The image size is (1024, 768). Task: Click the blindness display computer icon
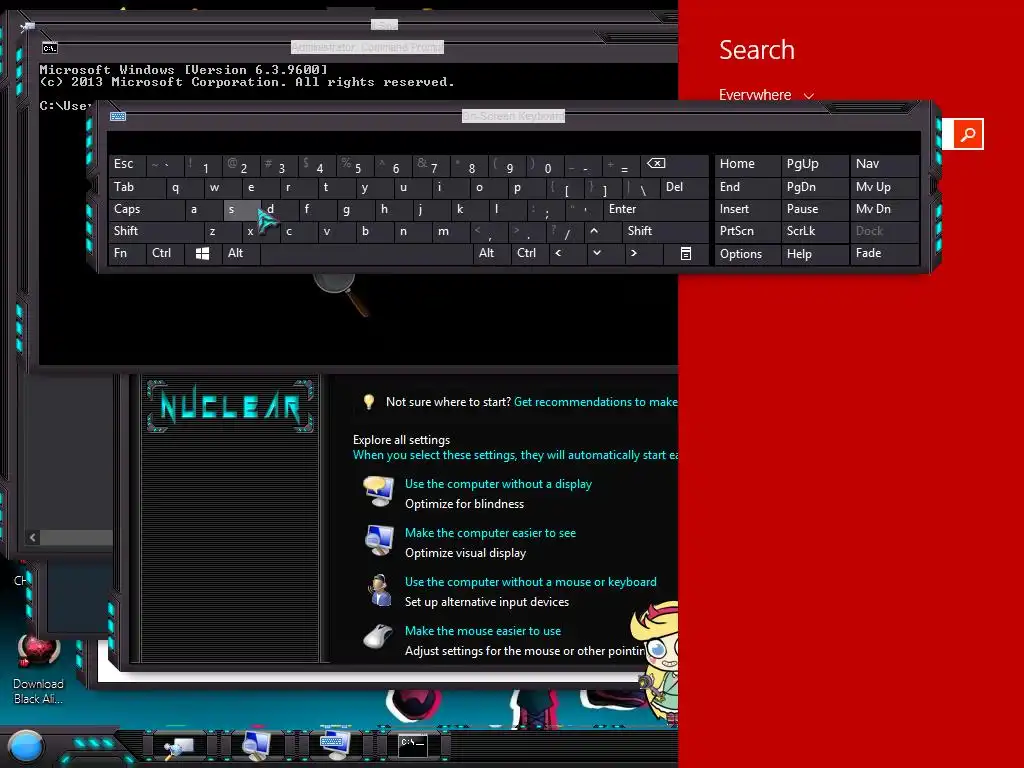(x=379, y=492)
